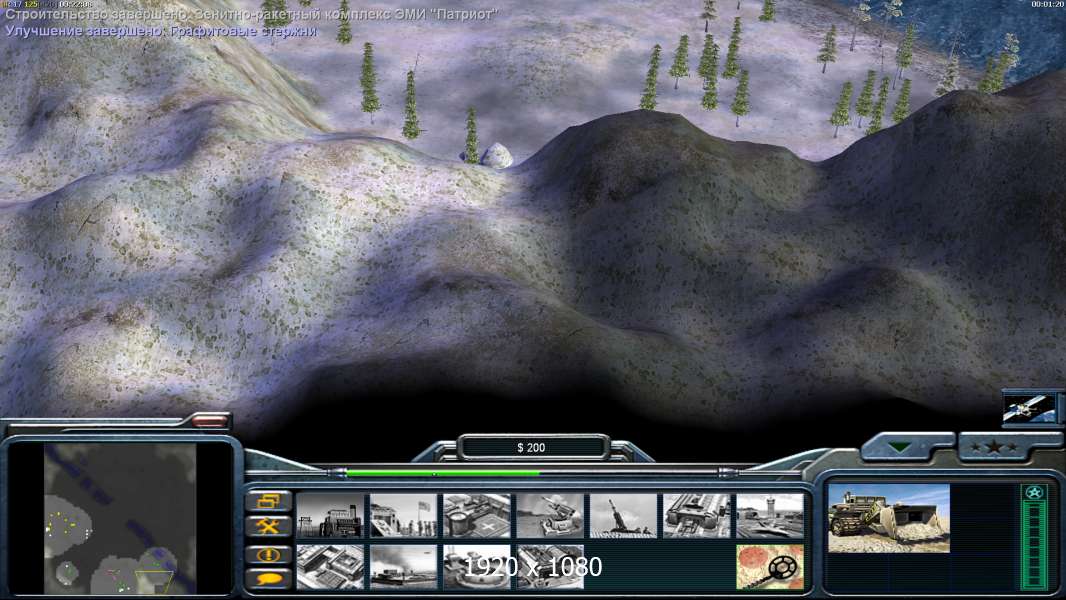Click the $ 200 money display
The width and height of the screenshot is (1066, 600).
click(x=532, y=448)
